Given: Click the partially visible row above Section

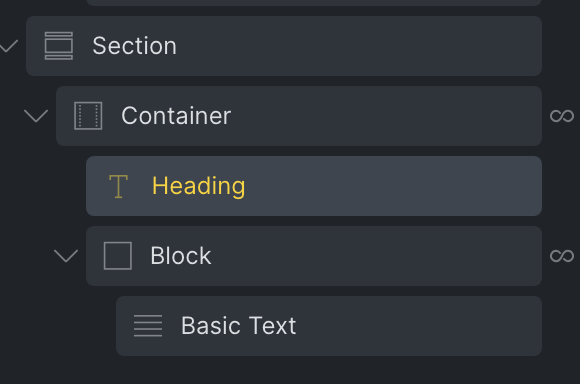Looking at the screenshot, I should click(314, 3).
